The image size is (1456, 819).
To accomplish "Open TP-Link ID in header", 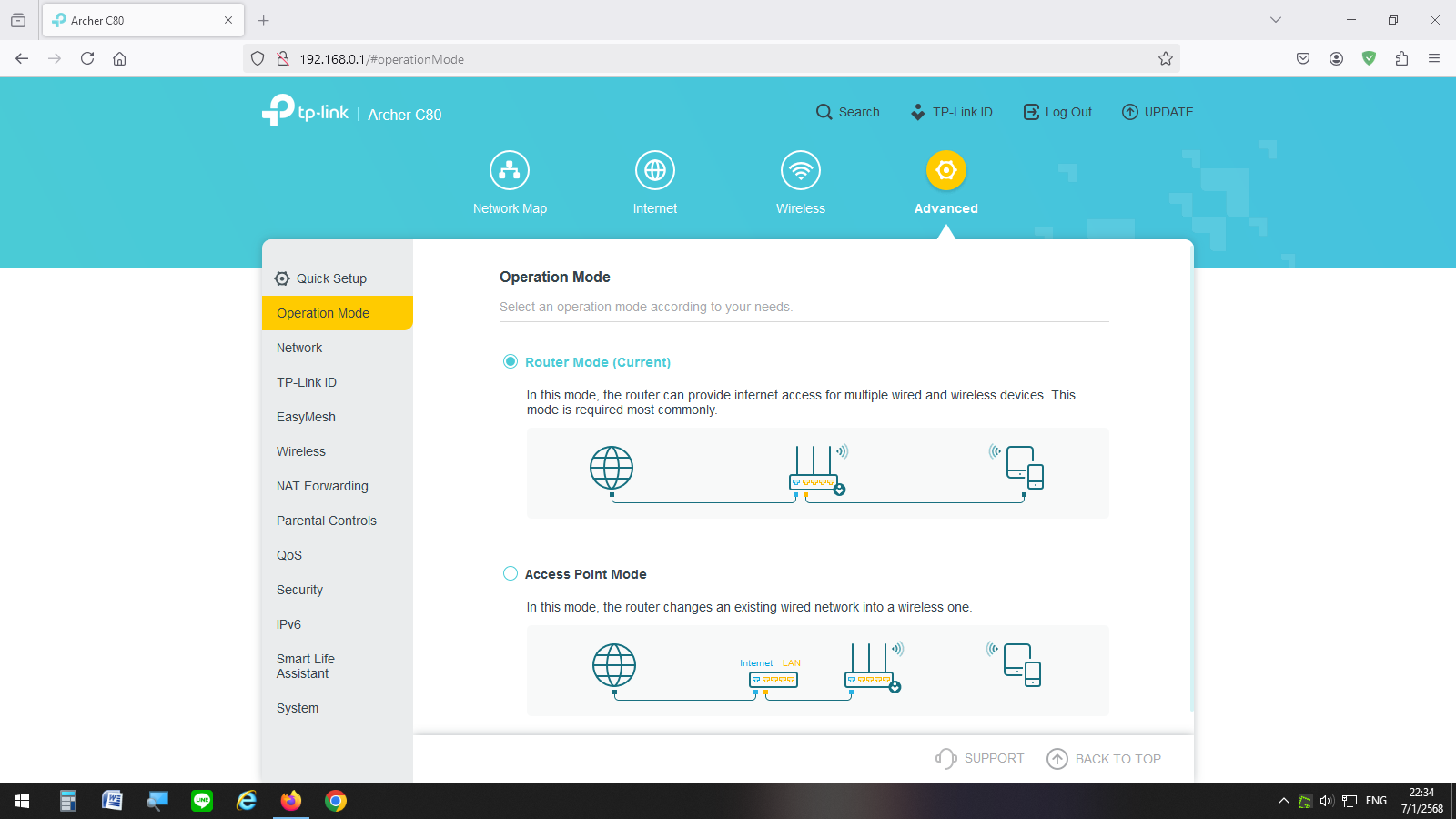I will click(952, 112).
